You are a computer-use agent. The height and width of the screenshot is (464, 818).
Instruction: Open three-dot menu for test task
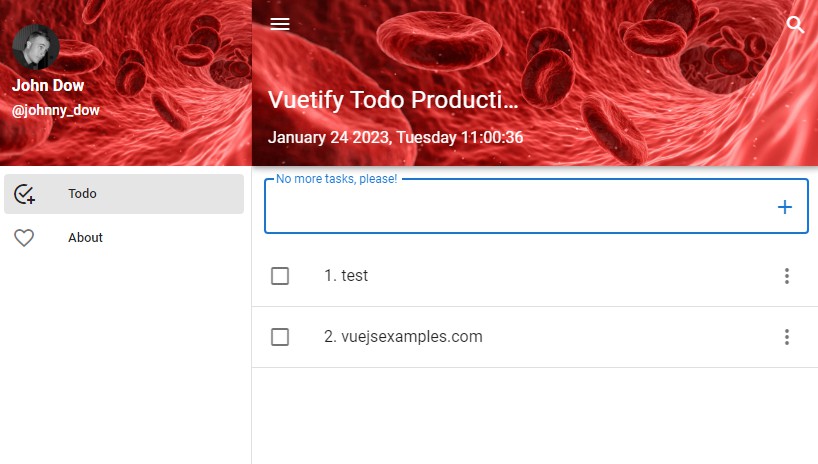coord(787,276)
